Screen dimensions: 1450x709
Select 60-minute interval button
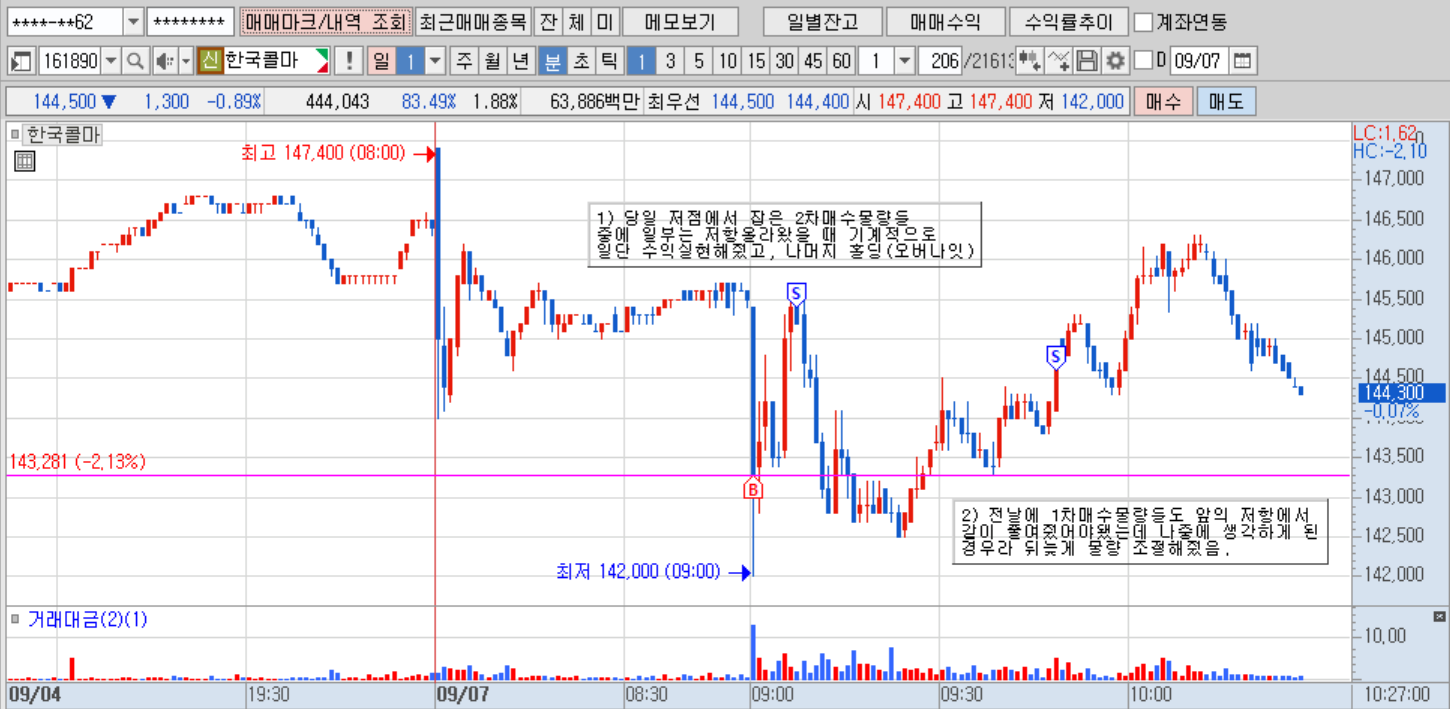point(842,61)
